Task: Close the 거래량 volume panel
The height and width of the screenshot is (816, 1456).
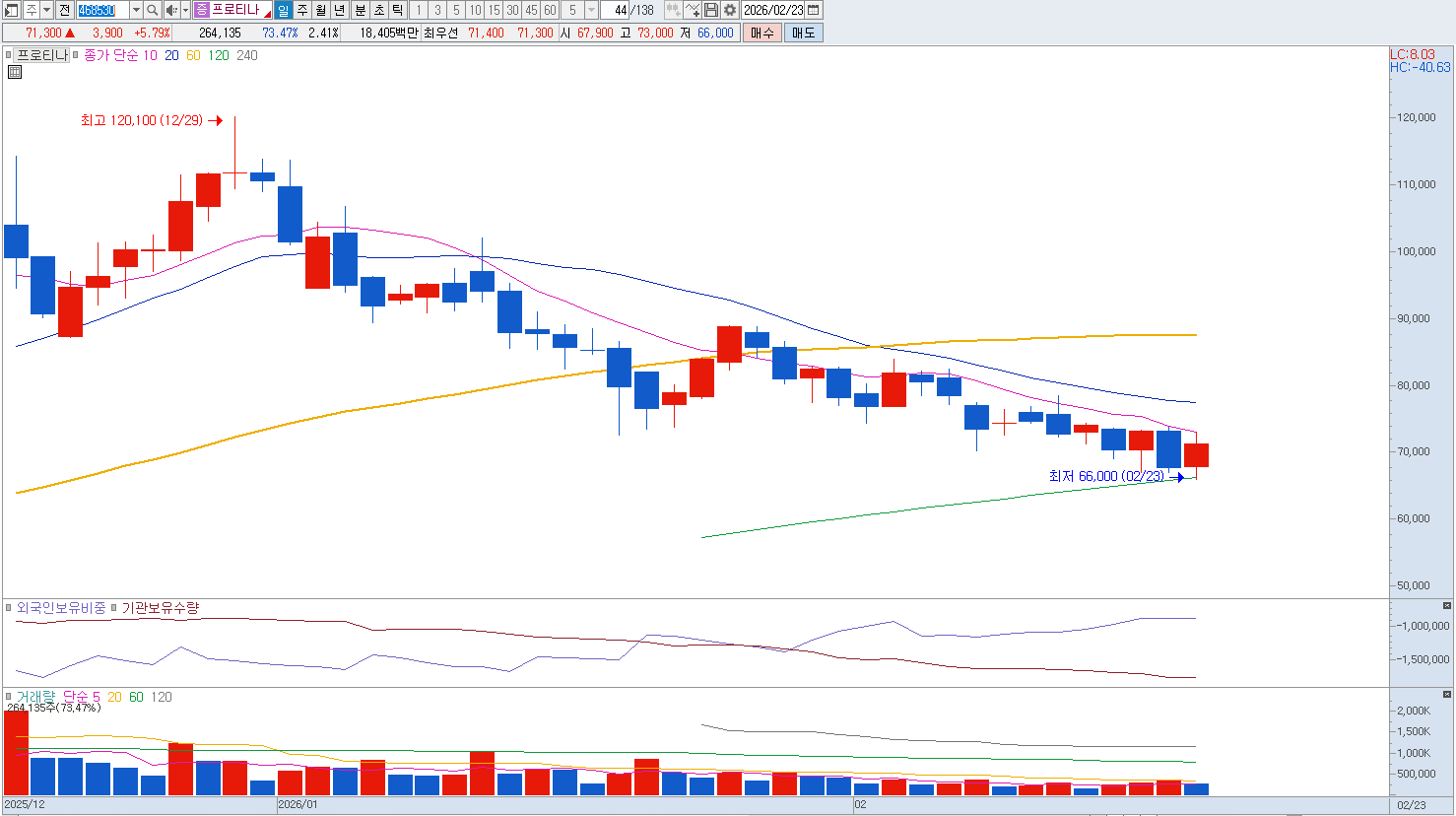Action: click(1446, 695)
